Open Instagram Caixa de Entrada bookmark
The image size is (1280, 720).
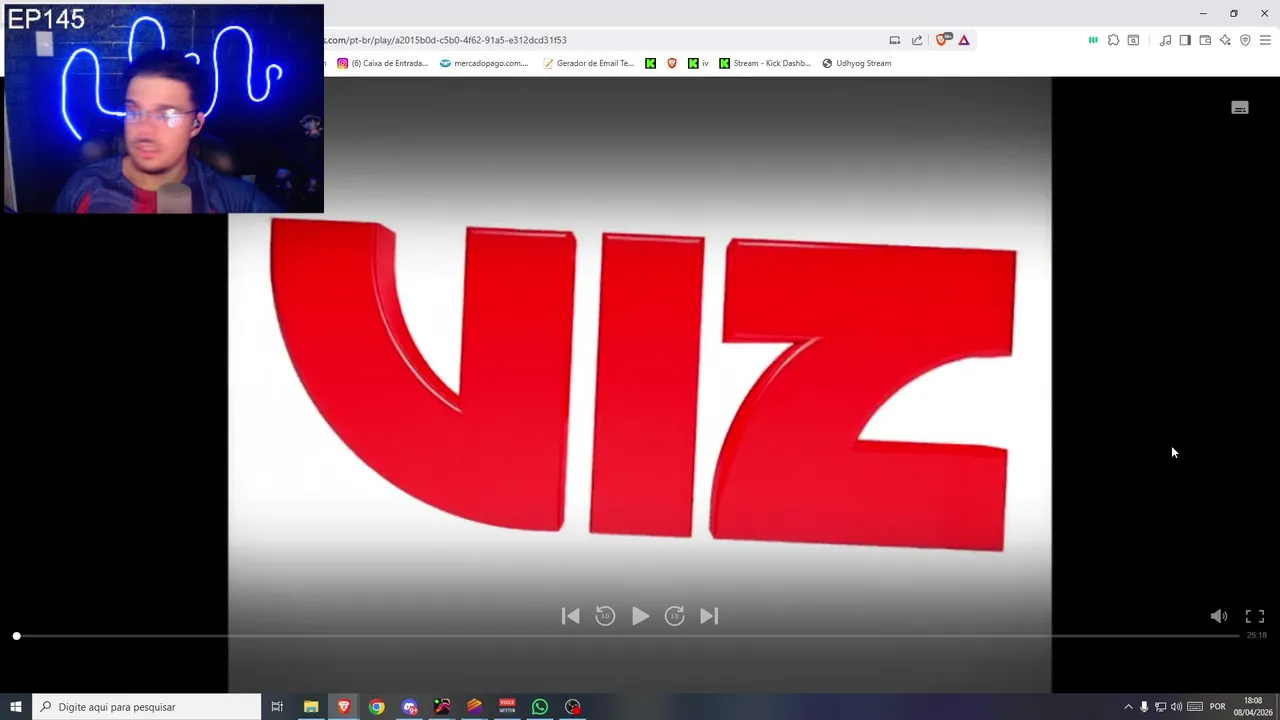tap(383, 63)
